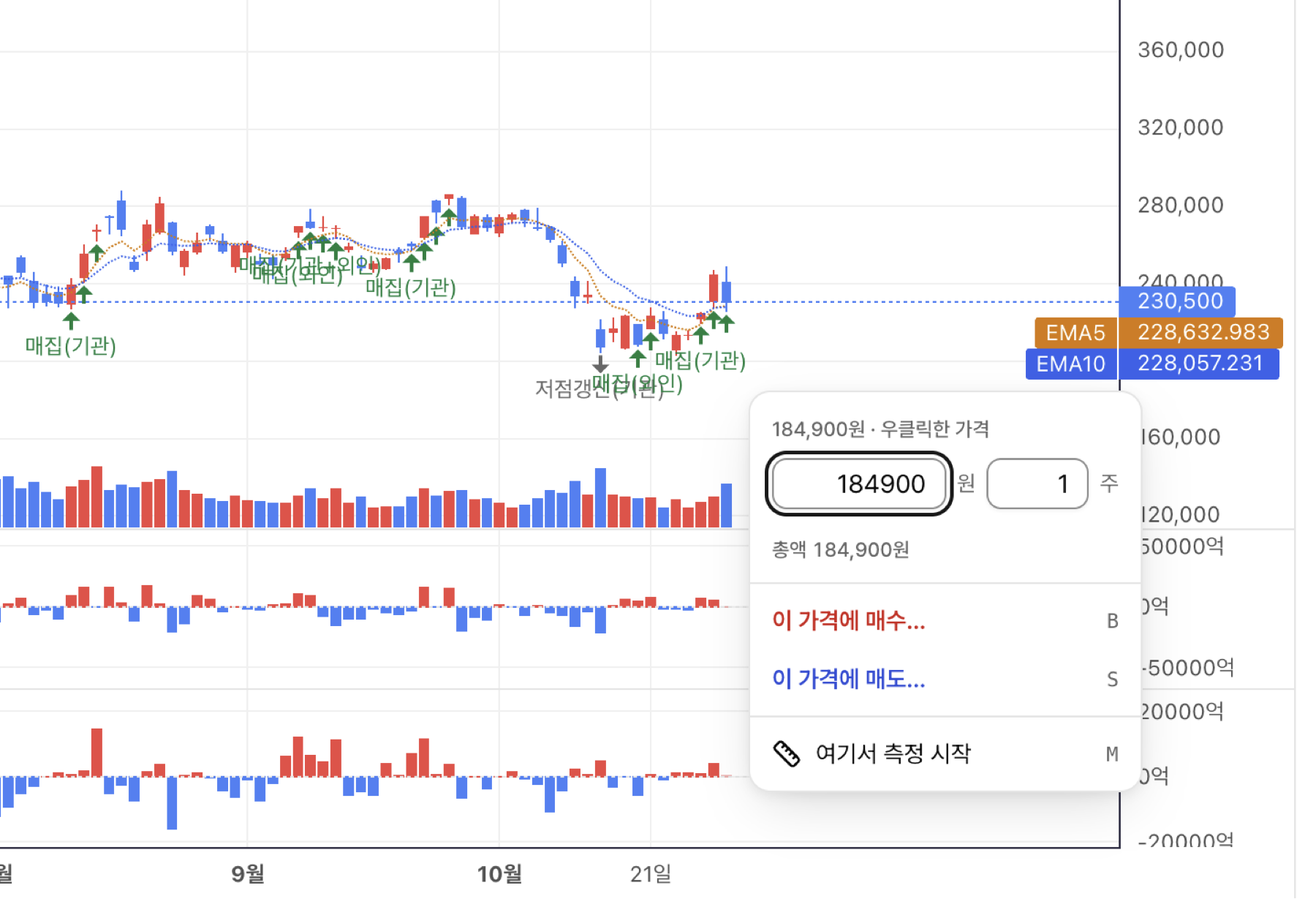
Task: Click the 320,000 price axis label
Action: point(1181,127)
